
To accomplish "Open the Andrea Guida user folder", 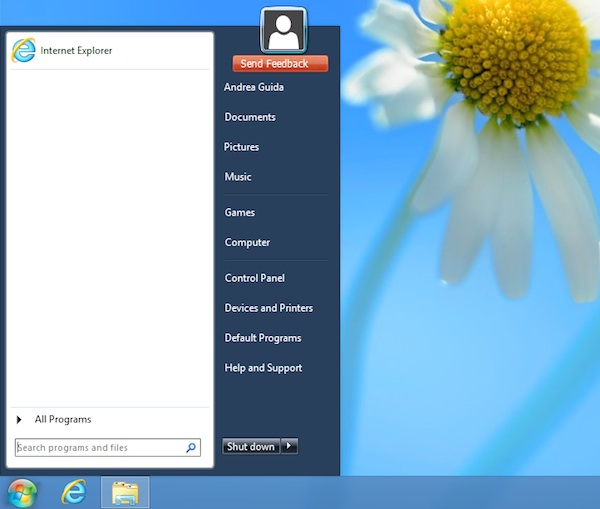I will point(254,87).
